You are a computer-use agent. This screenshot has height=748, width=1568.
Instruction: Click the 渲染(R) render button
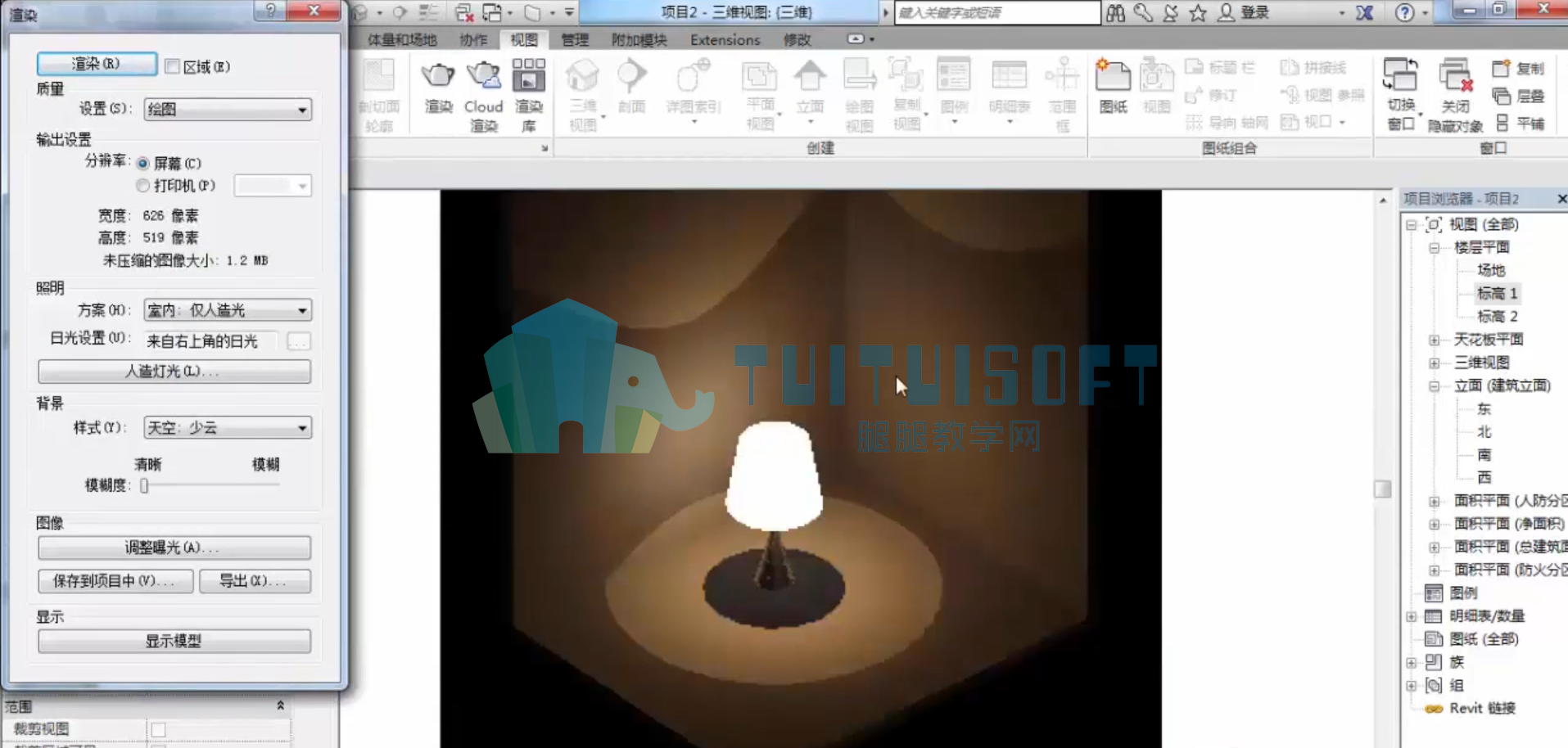coord(97,64)
